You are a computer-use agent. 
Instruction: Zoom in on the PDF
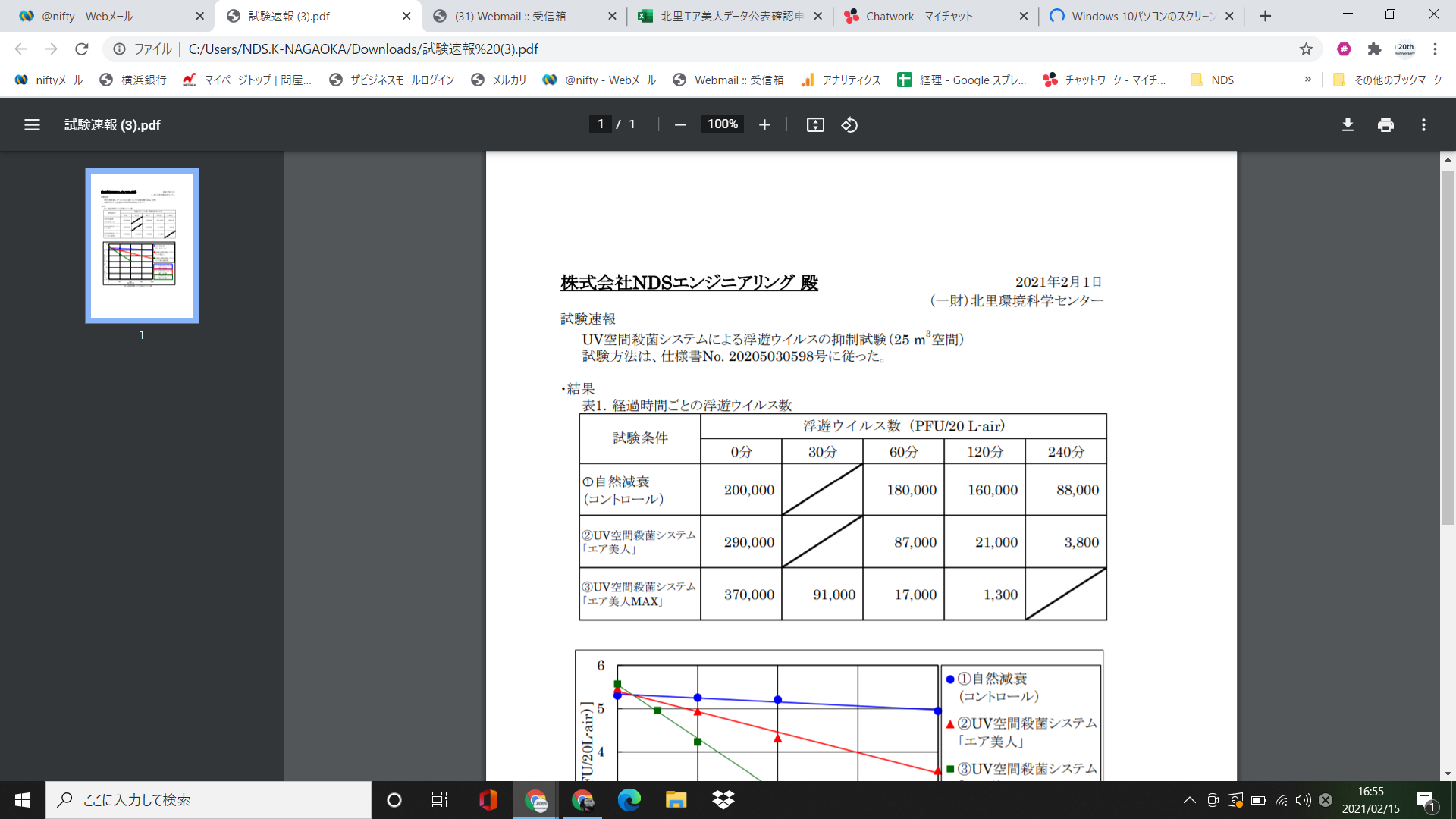click(x=764, y=124)
